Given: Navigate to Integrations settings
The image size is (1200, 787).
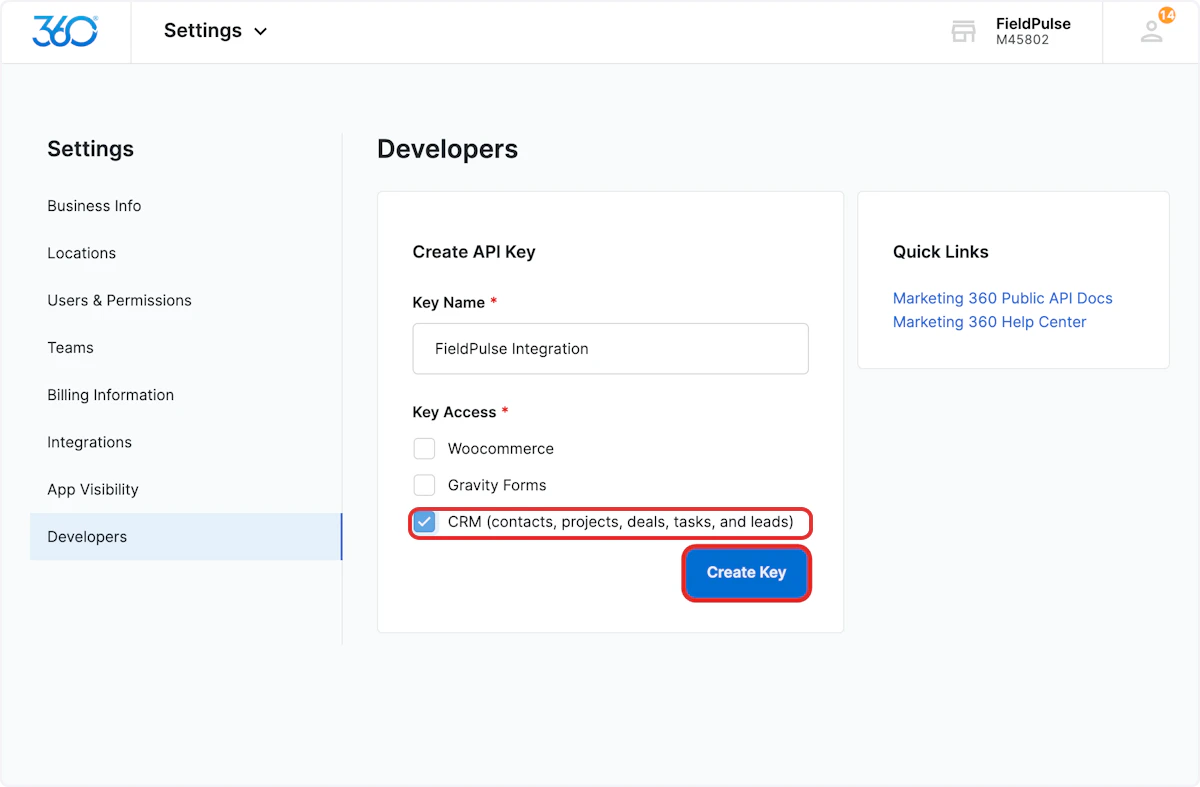Looking at the screenshot, I should tap(89, 442).
